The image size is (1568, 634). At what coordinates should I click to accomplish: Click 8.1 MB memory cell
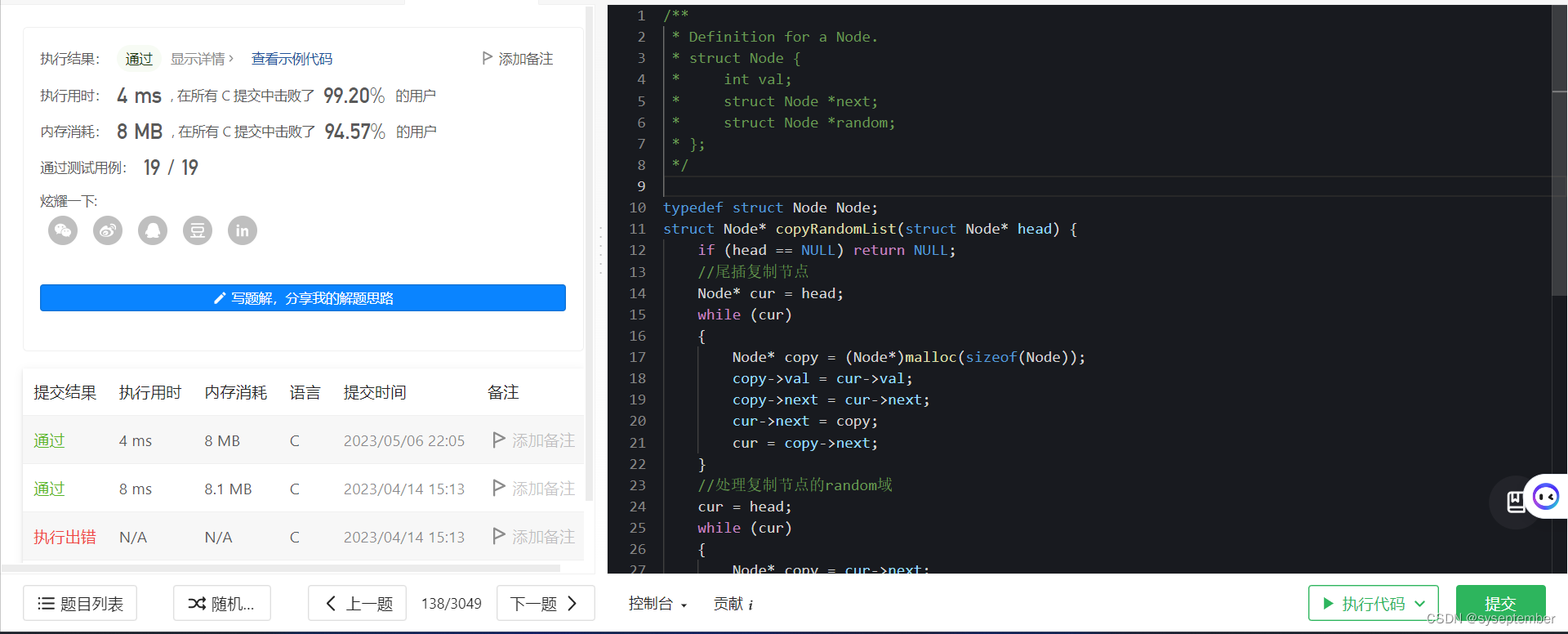point(228,489)
